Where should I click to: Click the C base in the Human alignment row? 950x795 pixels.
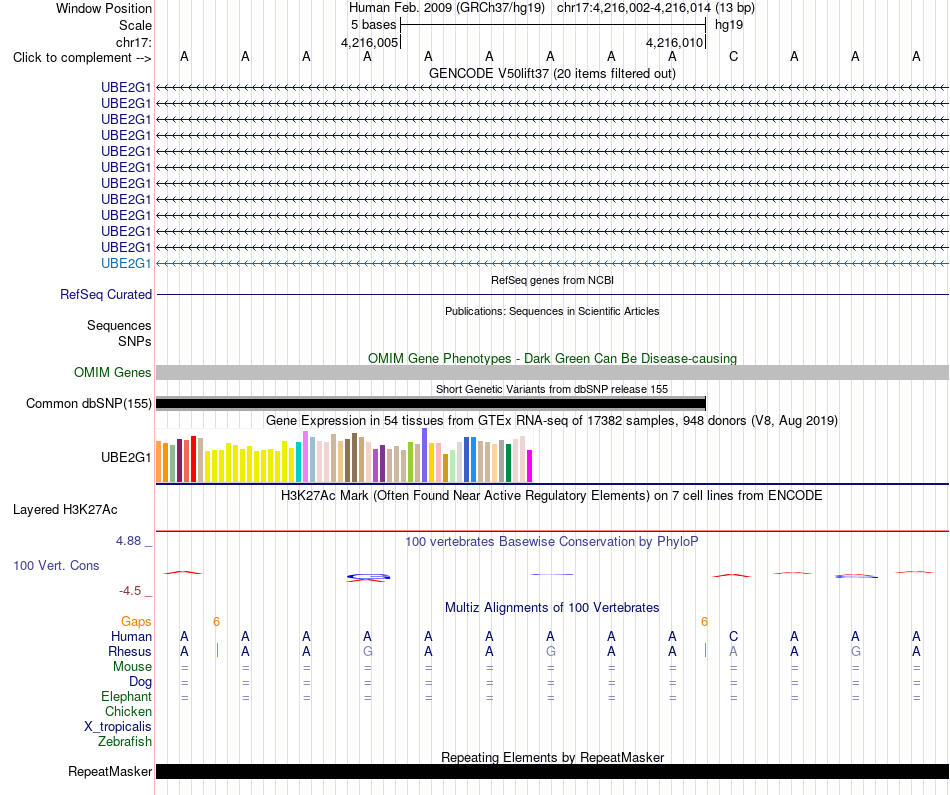coord(733,636)
